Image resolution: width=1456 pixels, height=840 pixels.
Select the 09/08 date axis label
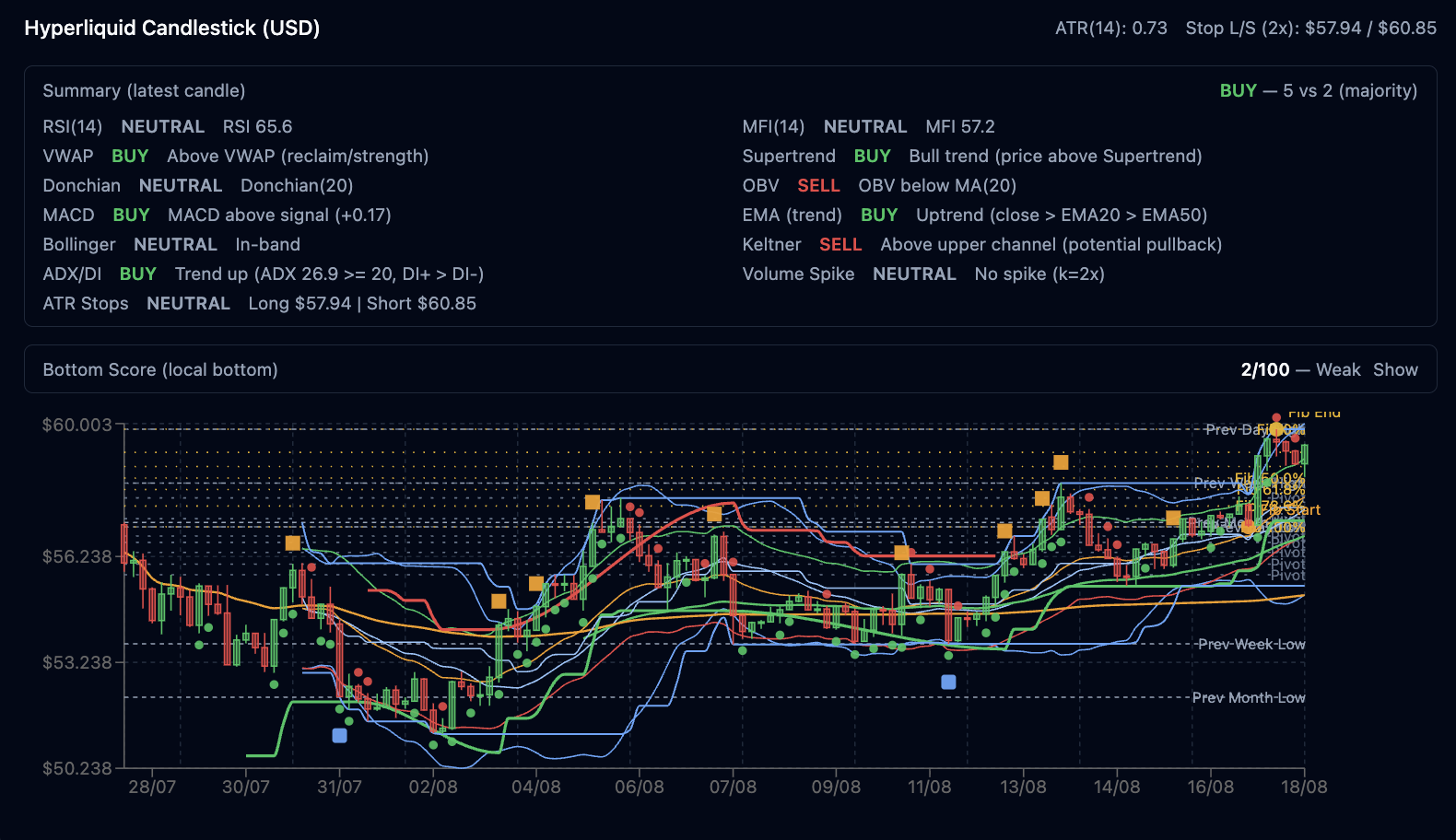[836, 787]
